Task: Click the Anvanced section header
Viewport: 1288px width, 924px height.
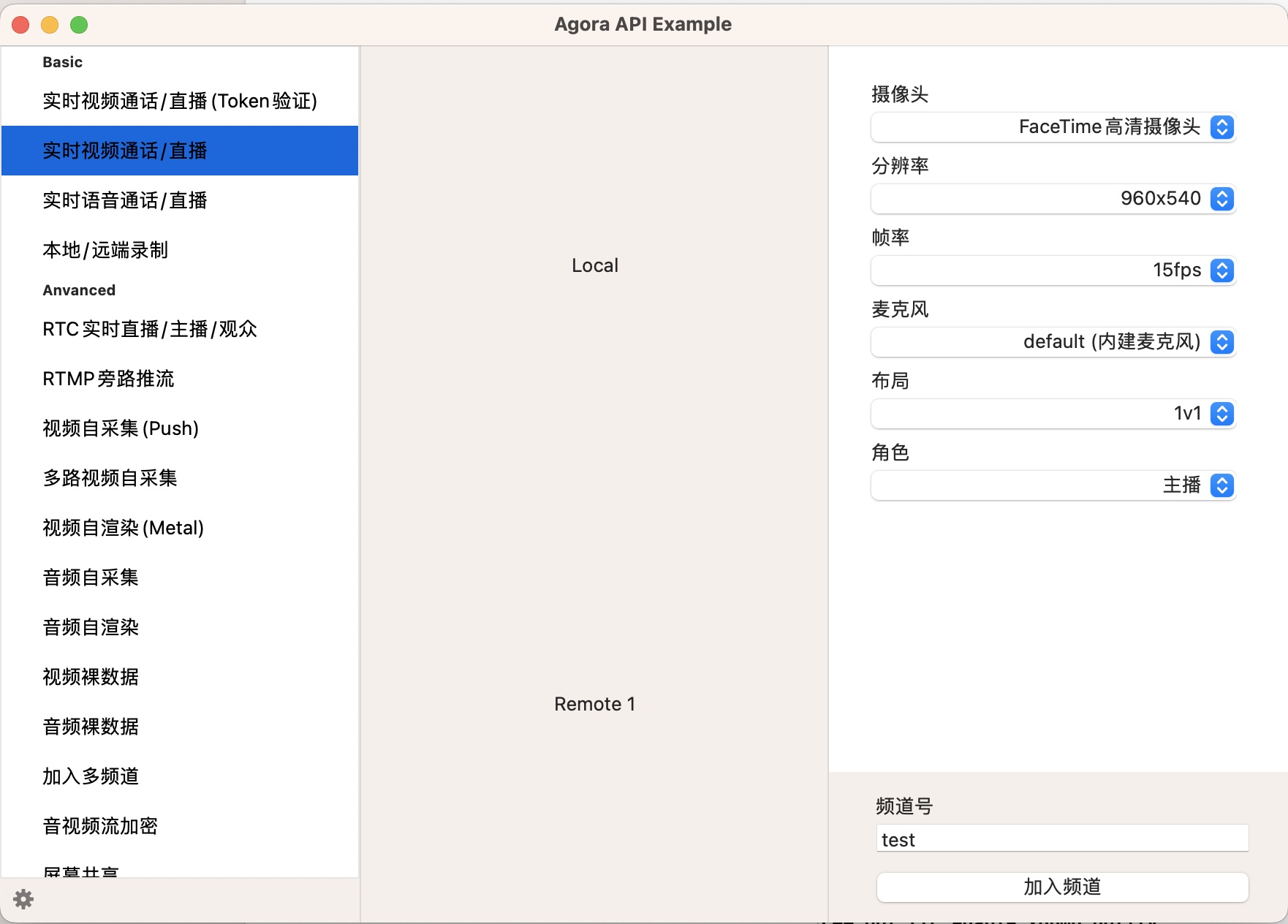Action: [79, 290]
